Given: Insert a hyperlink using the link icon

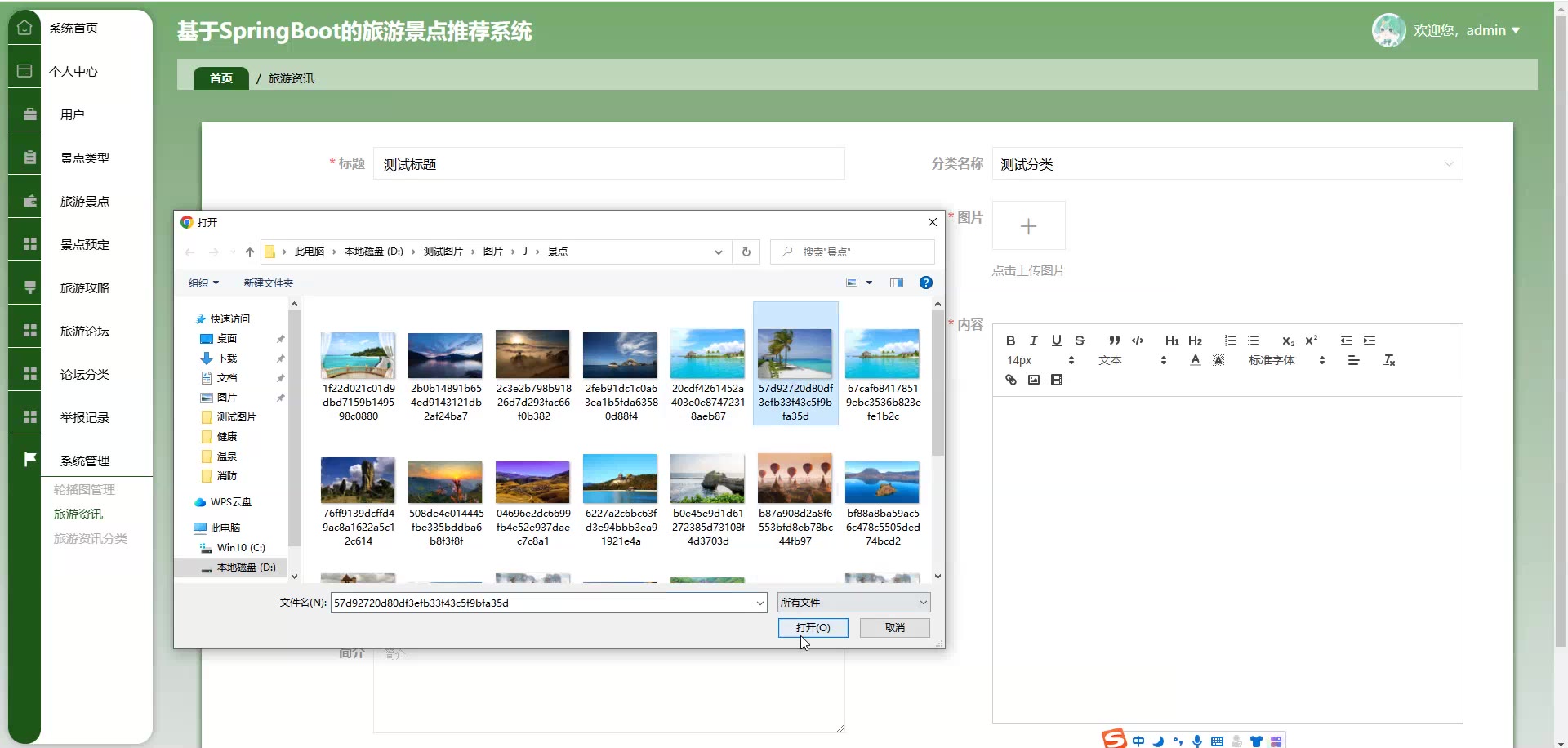Looking at the screenshot, I should coord(1010,380).
